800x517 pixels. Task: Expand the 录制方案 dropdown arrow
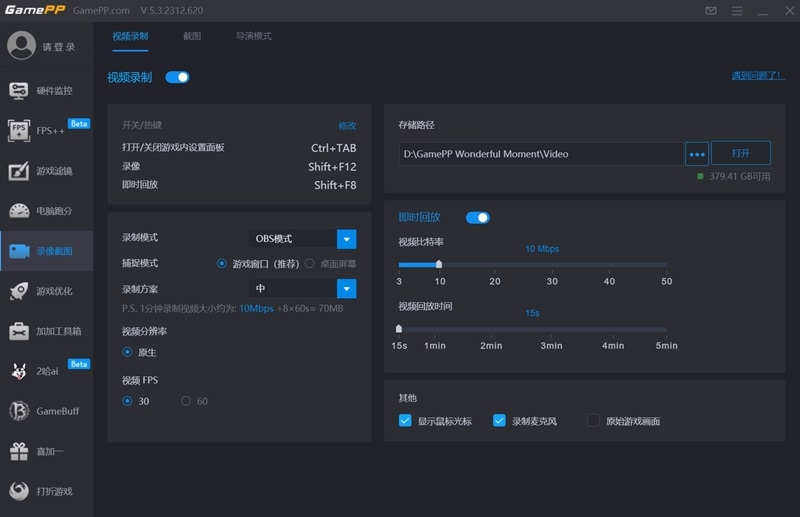click(x=346, y=289)
